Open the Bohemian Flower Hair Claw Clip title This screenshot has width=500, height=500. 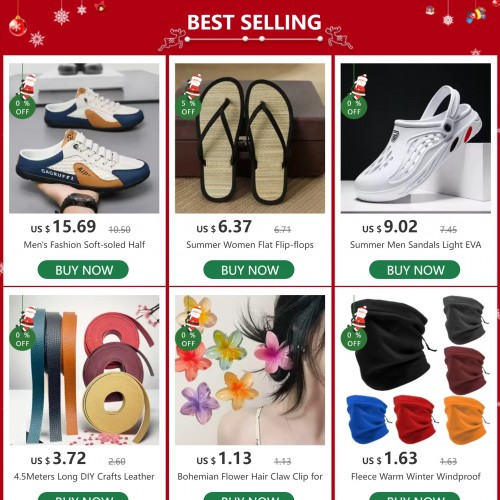(x=250, y=477)
